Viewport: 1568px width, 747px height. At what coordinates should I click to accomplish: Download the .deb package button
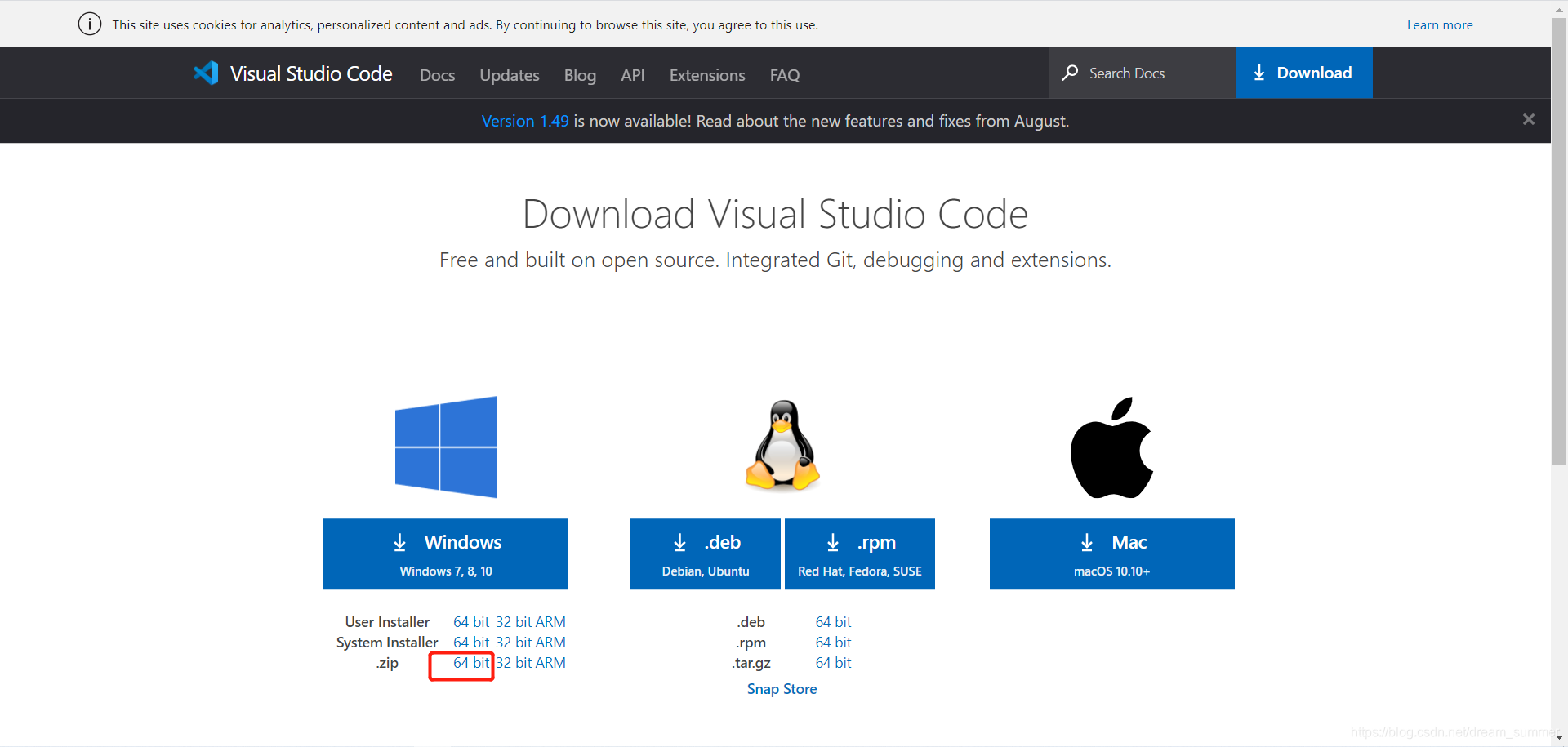pyautogui.click(x=706, y=554)
